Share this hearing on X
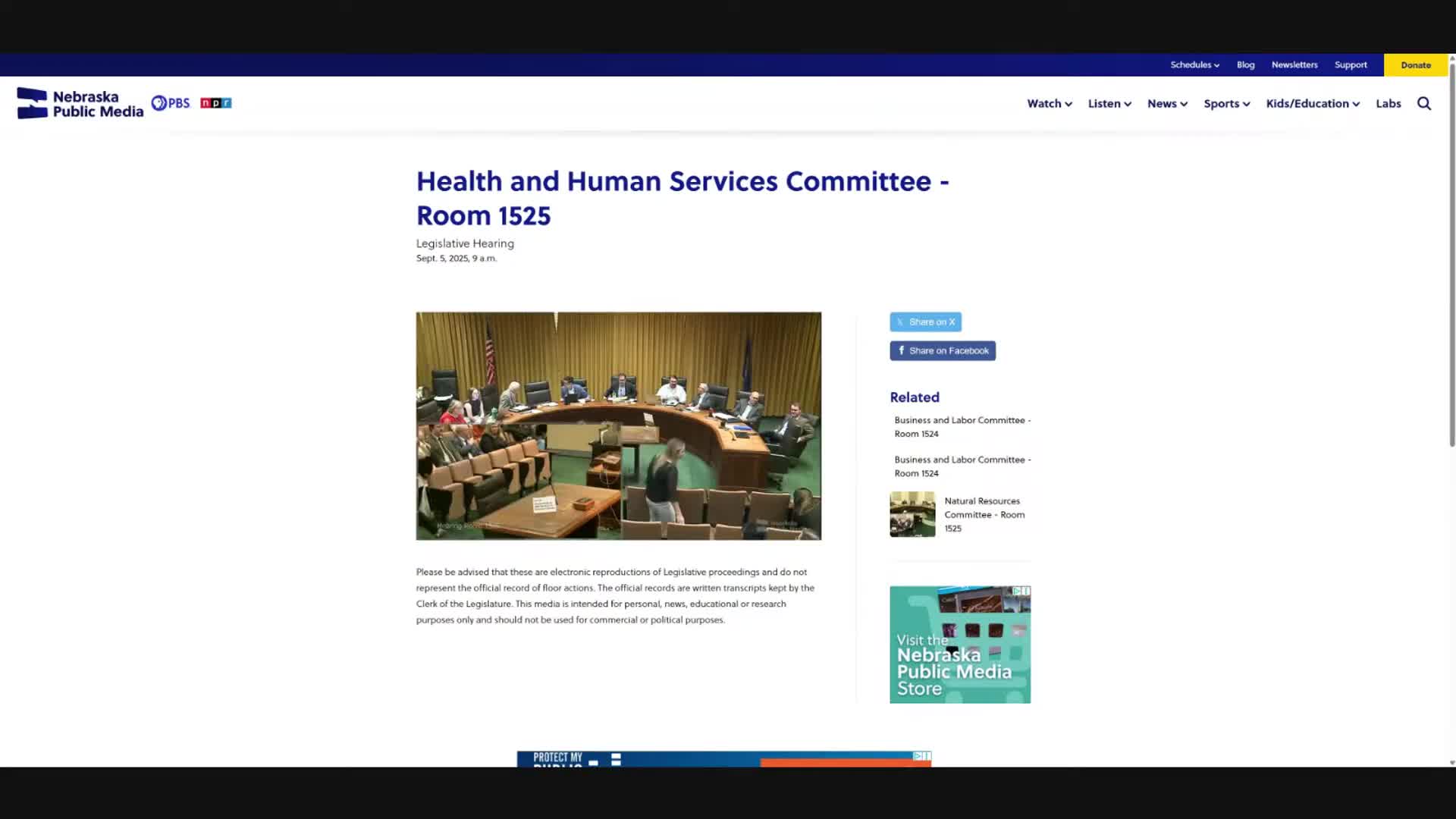 [925, 322]
